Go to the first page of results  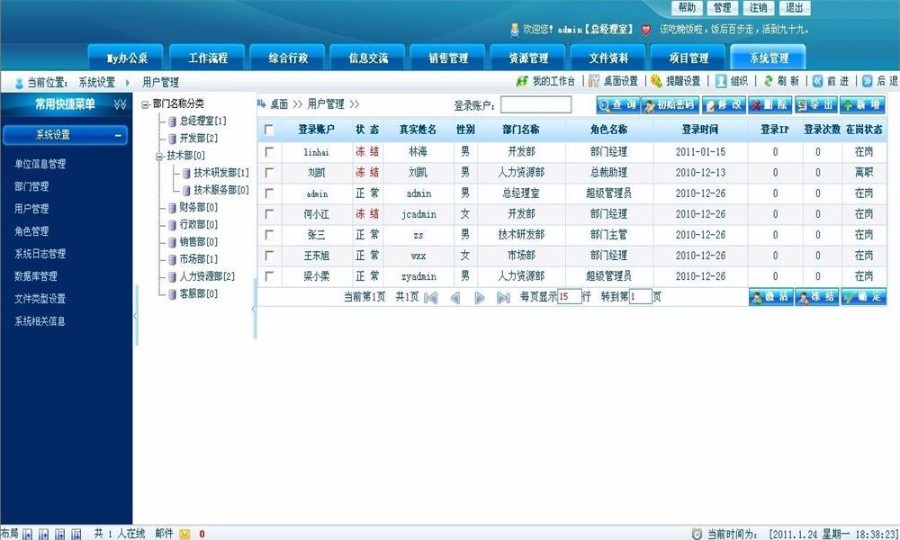(430, 297)
